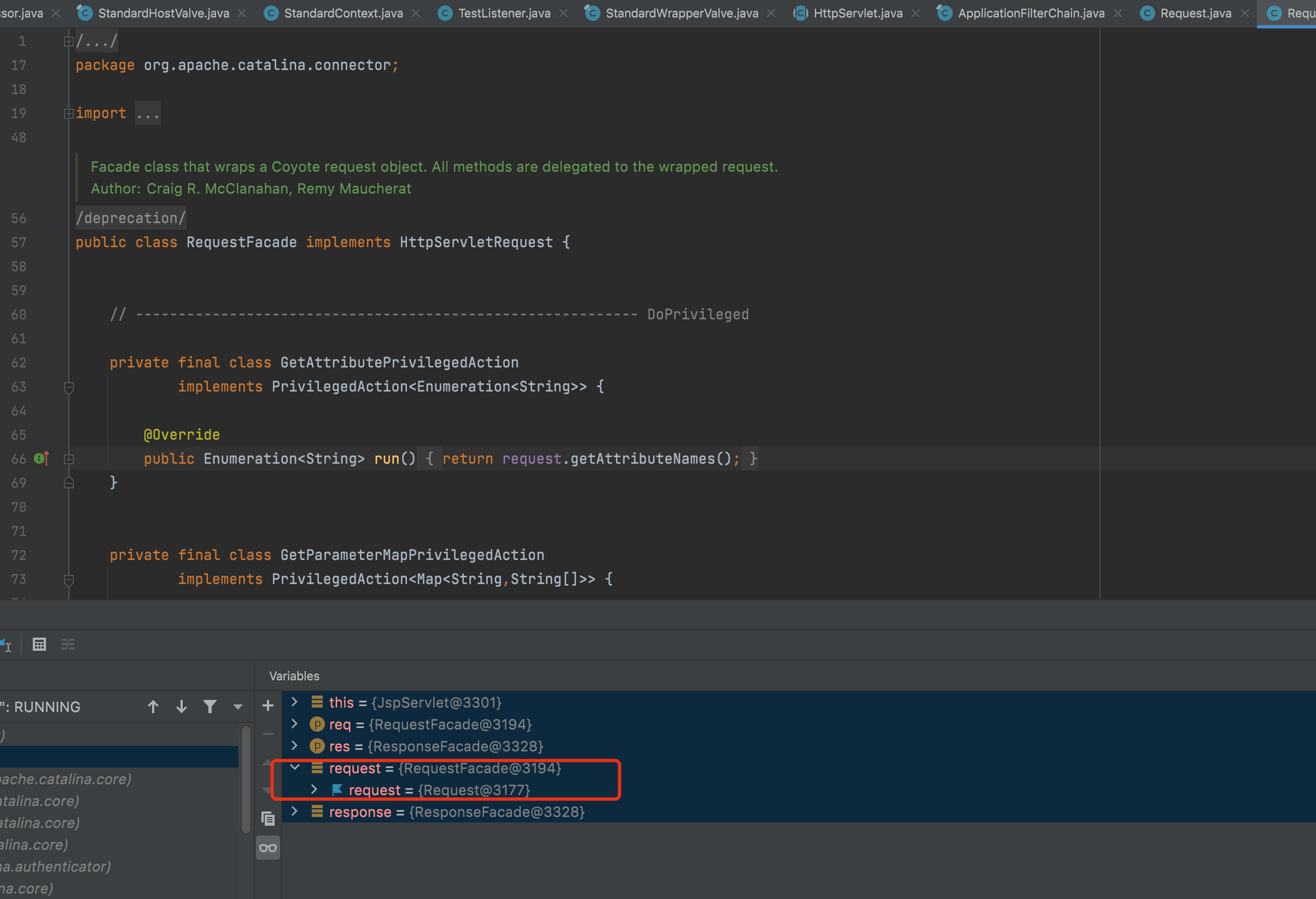The height and width of the screenshot is (899, 1316).
Task: Click the folded import ellipsis placeholder
Action: (148, 113)
